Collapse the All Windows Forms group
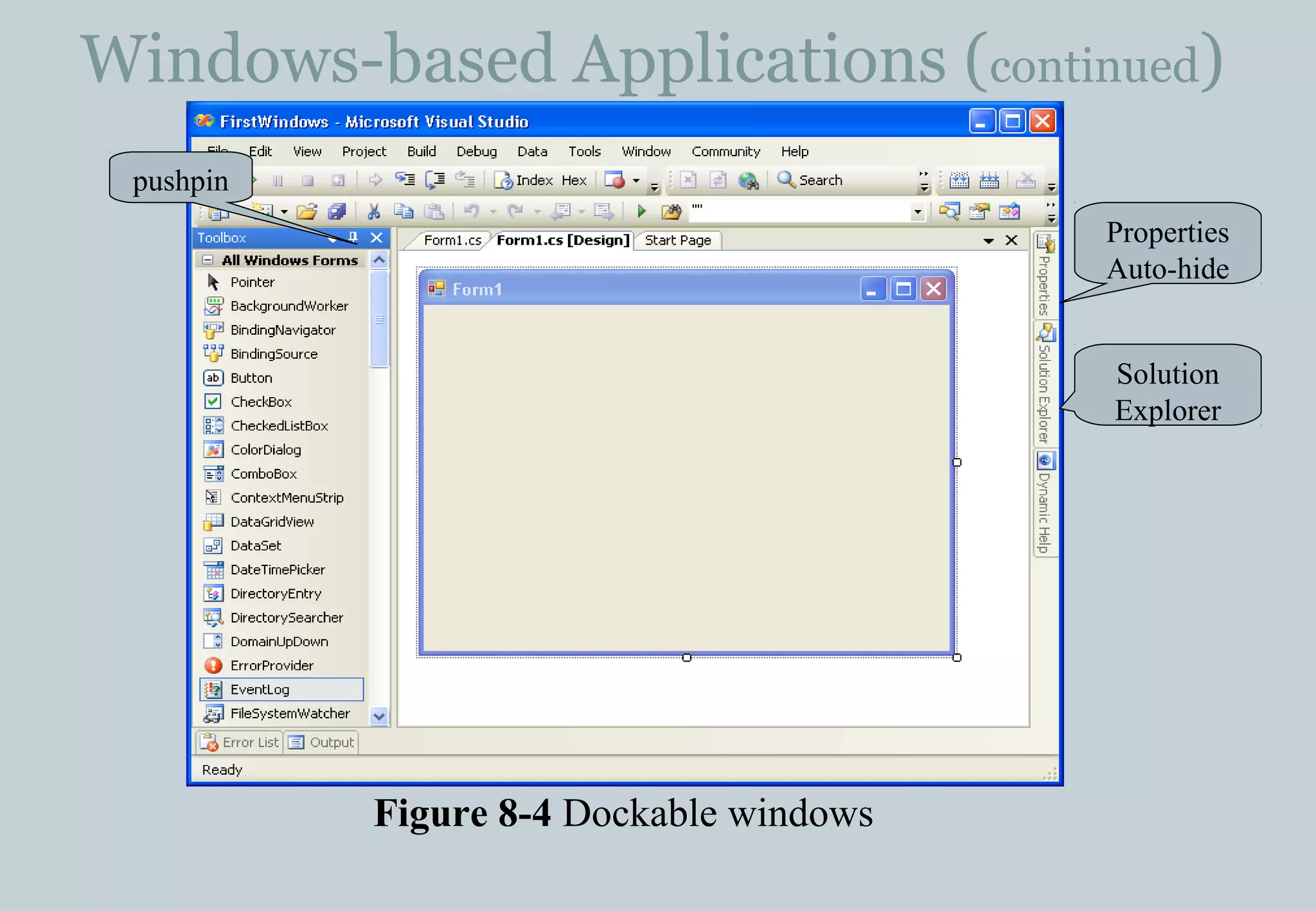 [x=208, y=260]
